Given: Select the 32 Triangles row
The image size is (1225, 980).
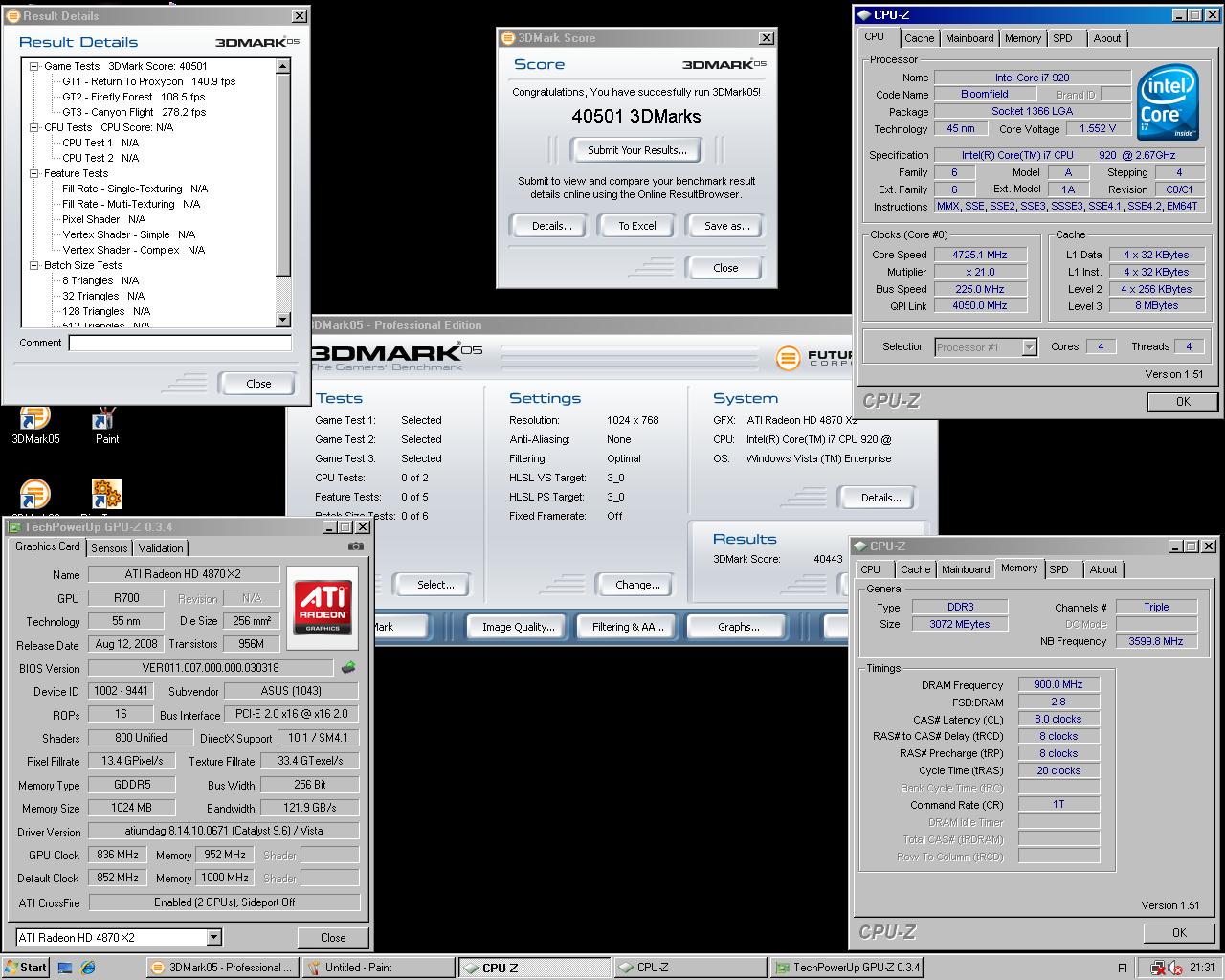Looking at the screenshot, I should pyautogui.click(x=104, y=296).
